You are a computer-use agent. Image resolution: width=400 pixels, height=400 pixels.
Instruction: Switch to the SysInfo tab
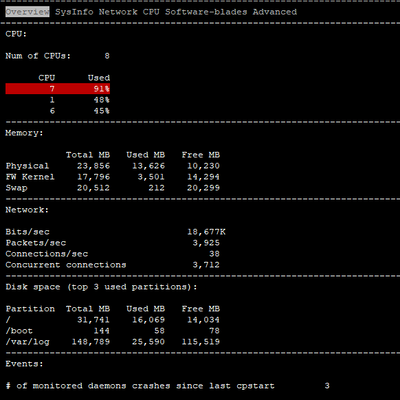[x=74, y=12]
